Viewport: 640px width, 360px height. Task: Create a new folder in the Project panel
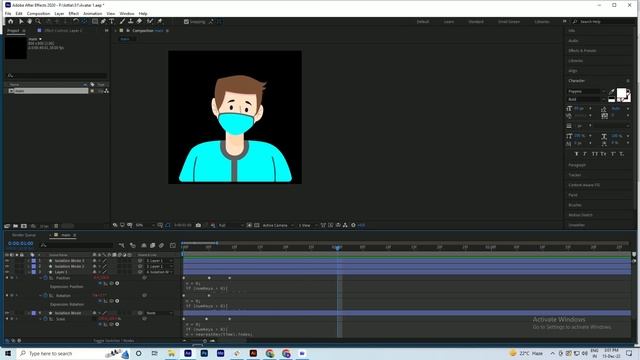(16, 226)
